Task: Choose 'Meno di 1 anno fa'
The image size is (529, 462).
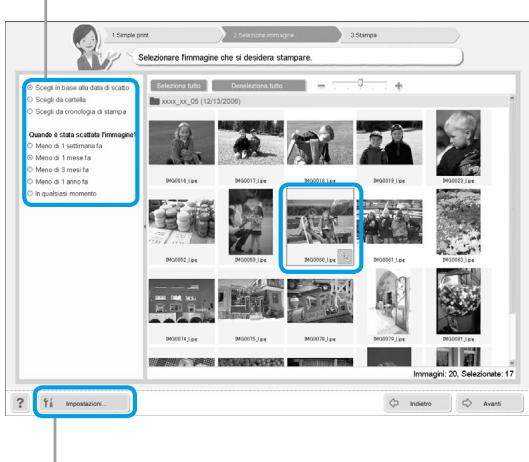Action: (x=58, y=182)
